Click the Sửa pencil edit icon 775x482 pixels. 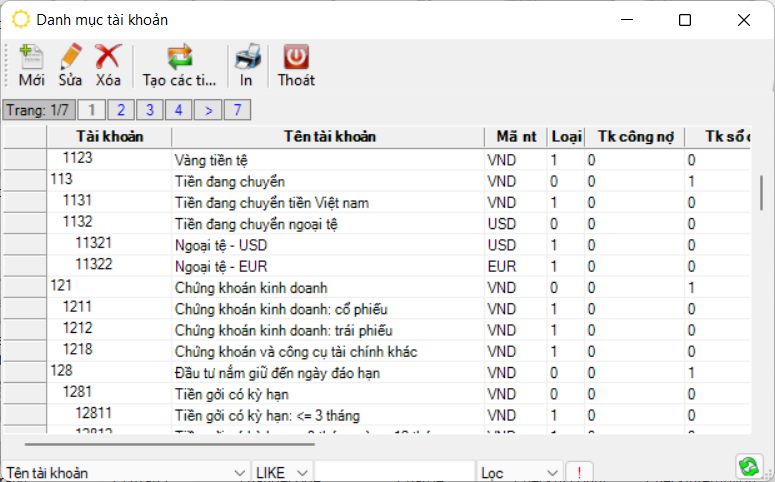coord(70,57)
